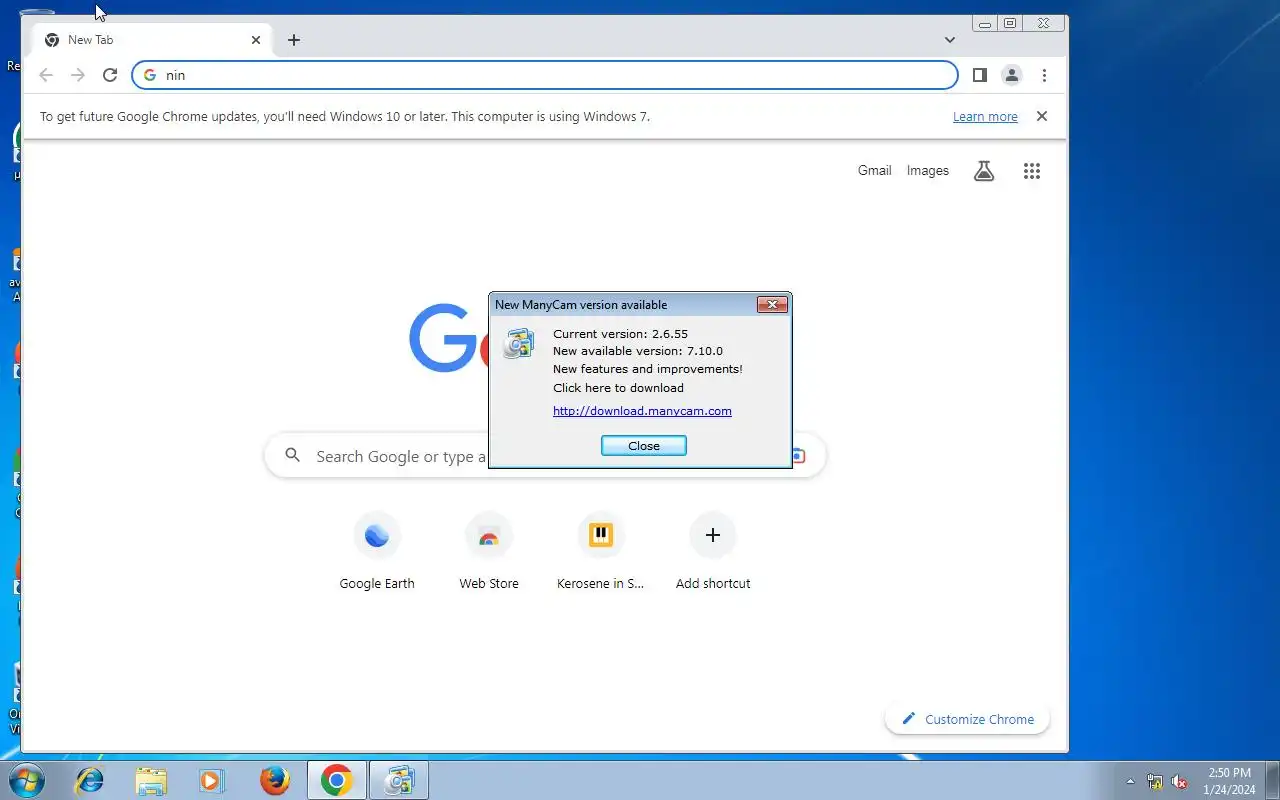
Task: Click the Windows update notice text
Action: [345, 117]
